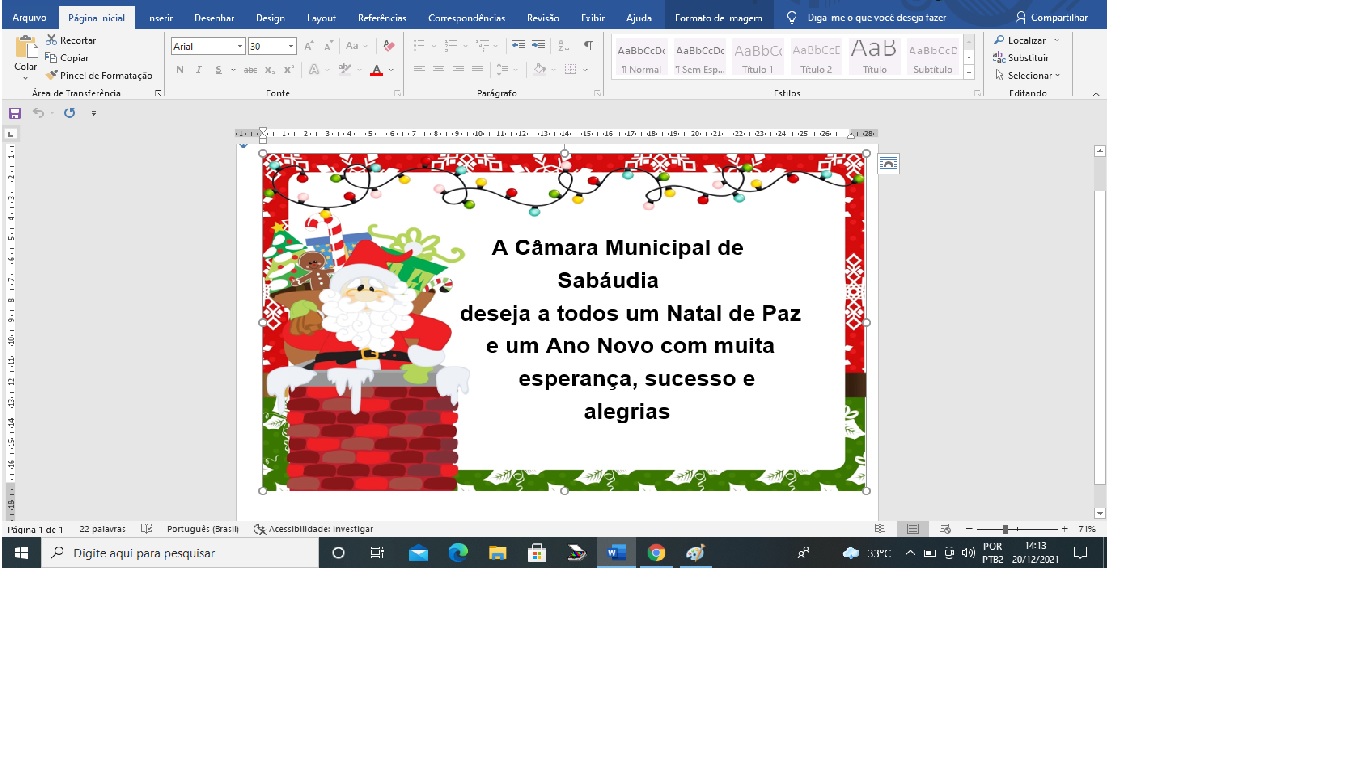Toggle italic formatting with the I button
This screenshot has width=1366, height=768.
pyautogui.click(x=199, y=70)
